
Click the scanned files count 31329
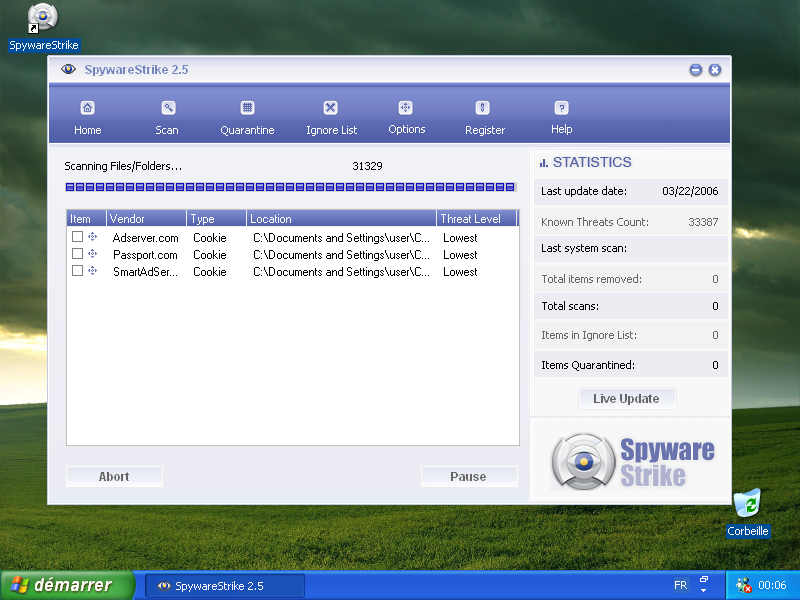pos(367,166)
